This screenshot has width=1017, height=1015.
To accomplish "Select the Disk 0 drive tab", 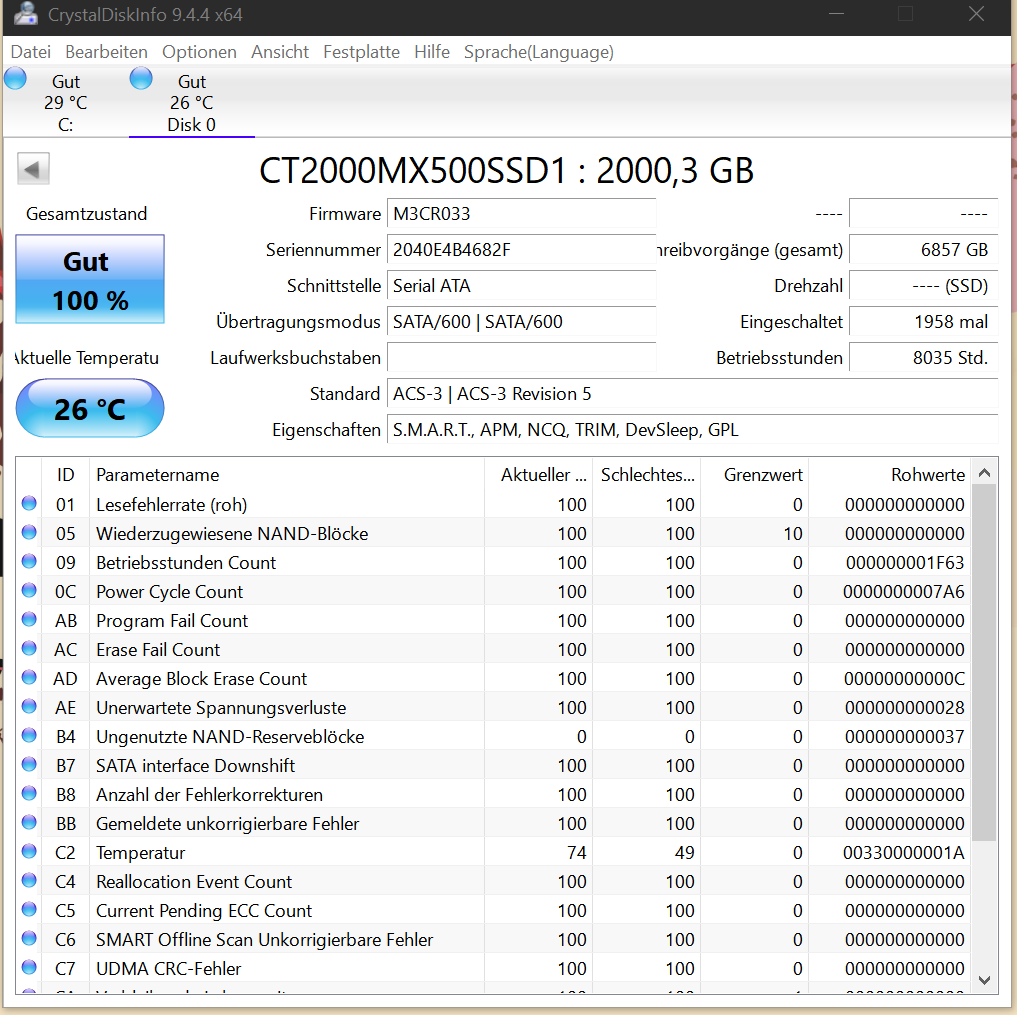I will point(191,102).
